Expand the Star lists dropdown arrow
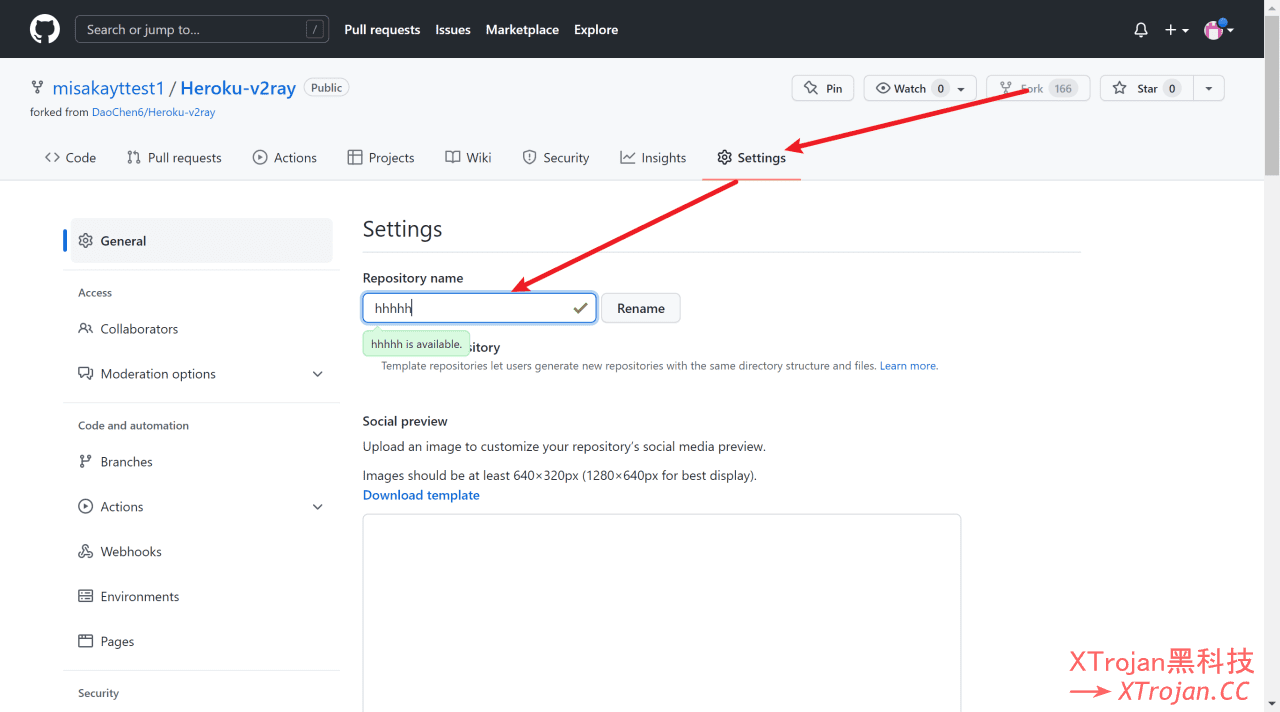This screenshot has width=1280, height=712. (x=1208, y=88)
